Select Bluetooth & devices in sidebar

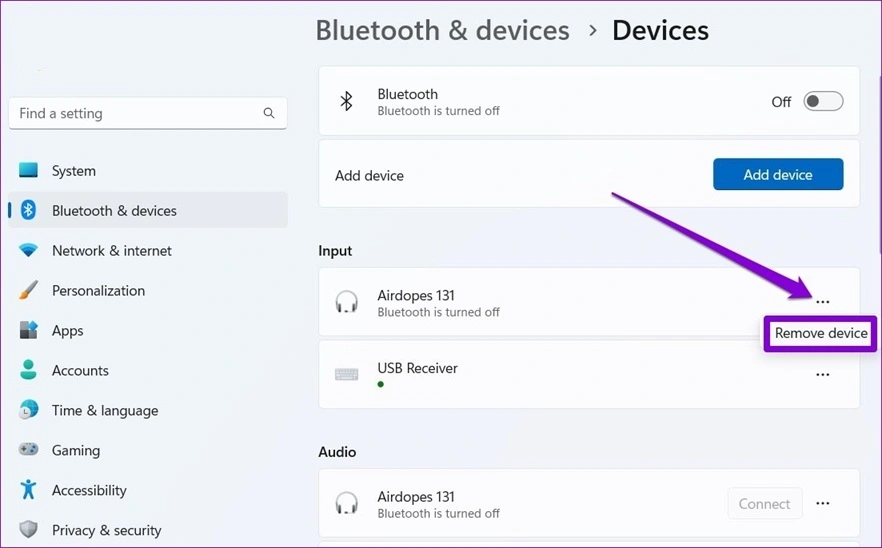click(x=148, y=210)
